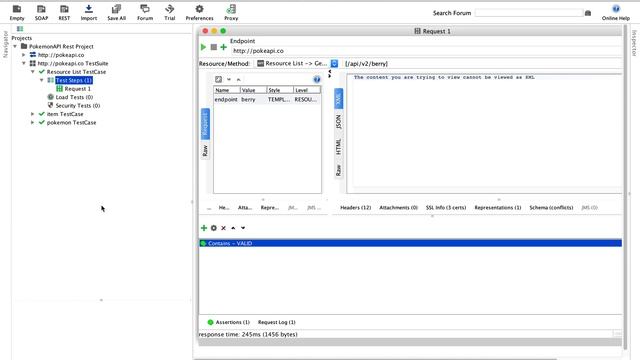Open the Forum toolbar item
Viewport: 640px width, 360px height.
[x=145, y=13]
